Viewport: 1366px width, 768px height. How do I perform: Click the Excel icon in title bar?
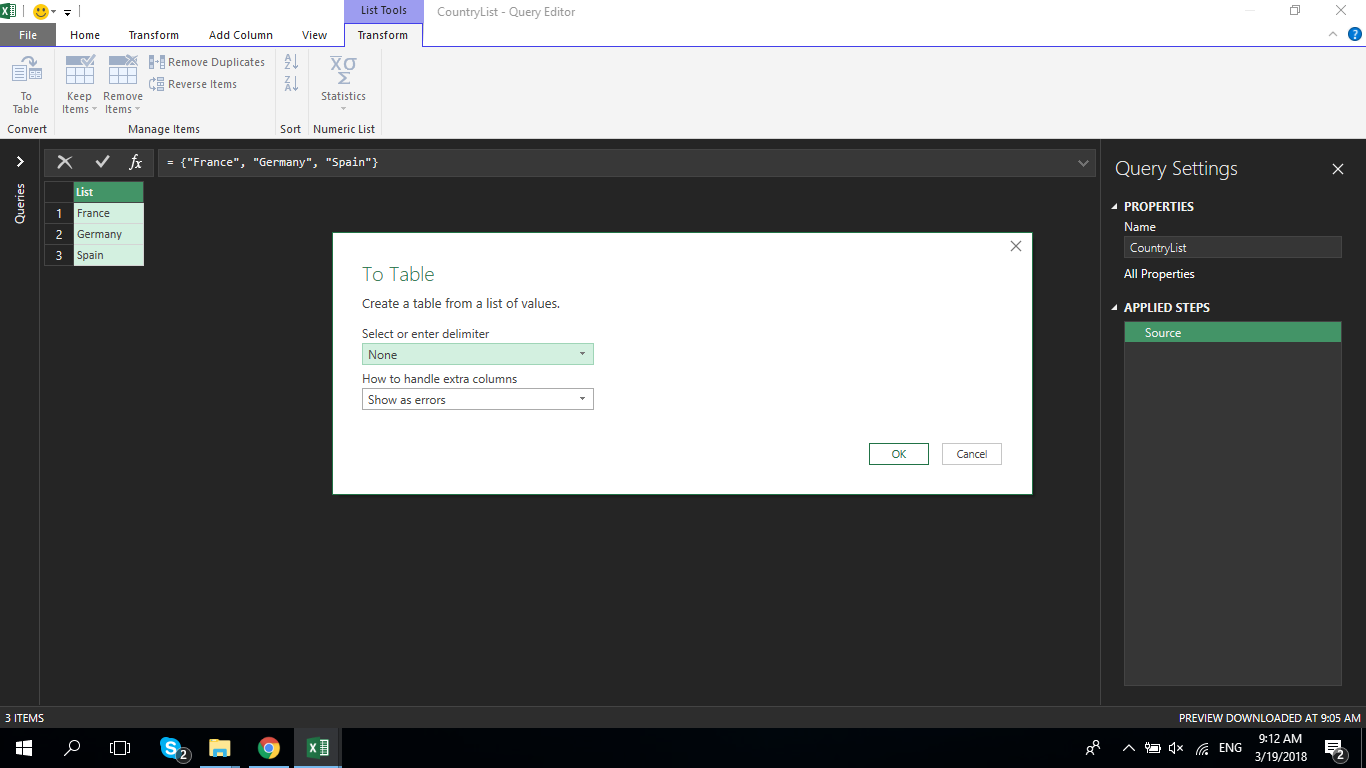(8, 12)
